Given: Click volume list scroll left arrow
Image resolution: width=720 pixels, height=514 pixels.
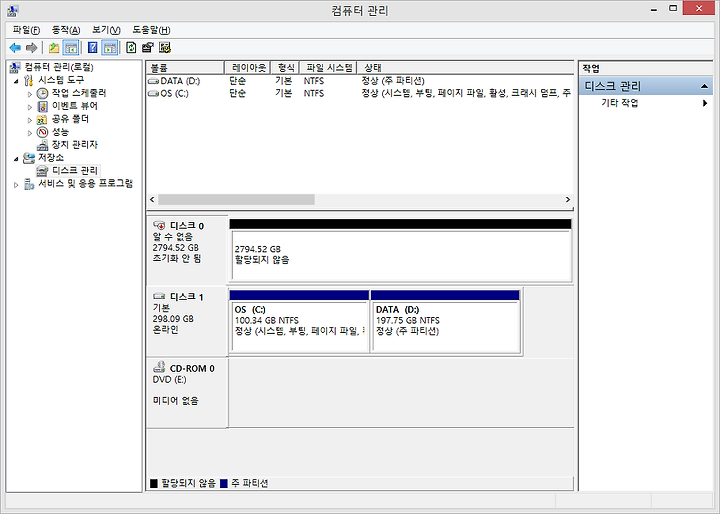Looking at the screenshot, I should 152,199.
